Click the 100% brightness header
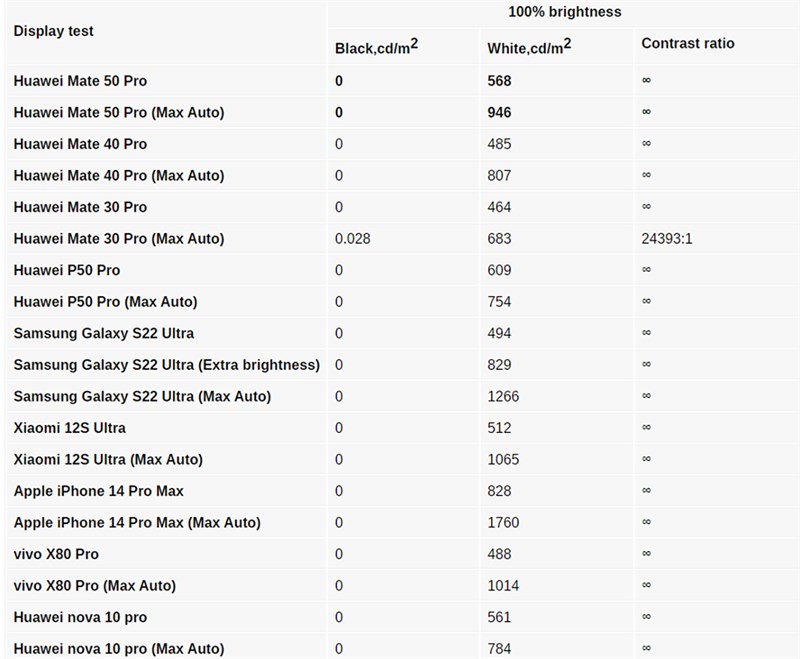Viewport: 800px width, 659px height. coord(564,12)
